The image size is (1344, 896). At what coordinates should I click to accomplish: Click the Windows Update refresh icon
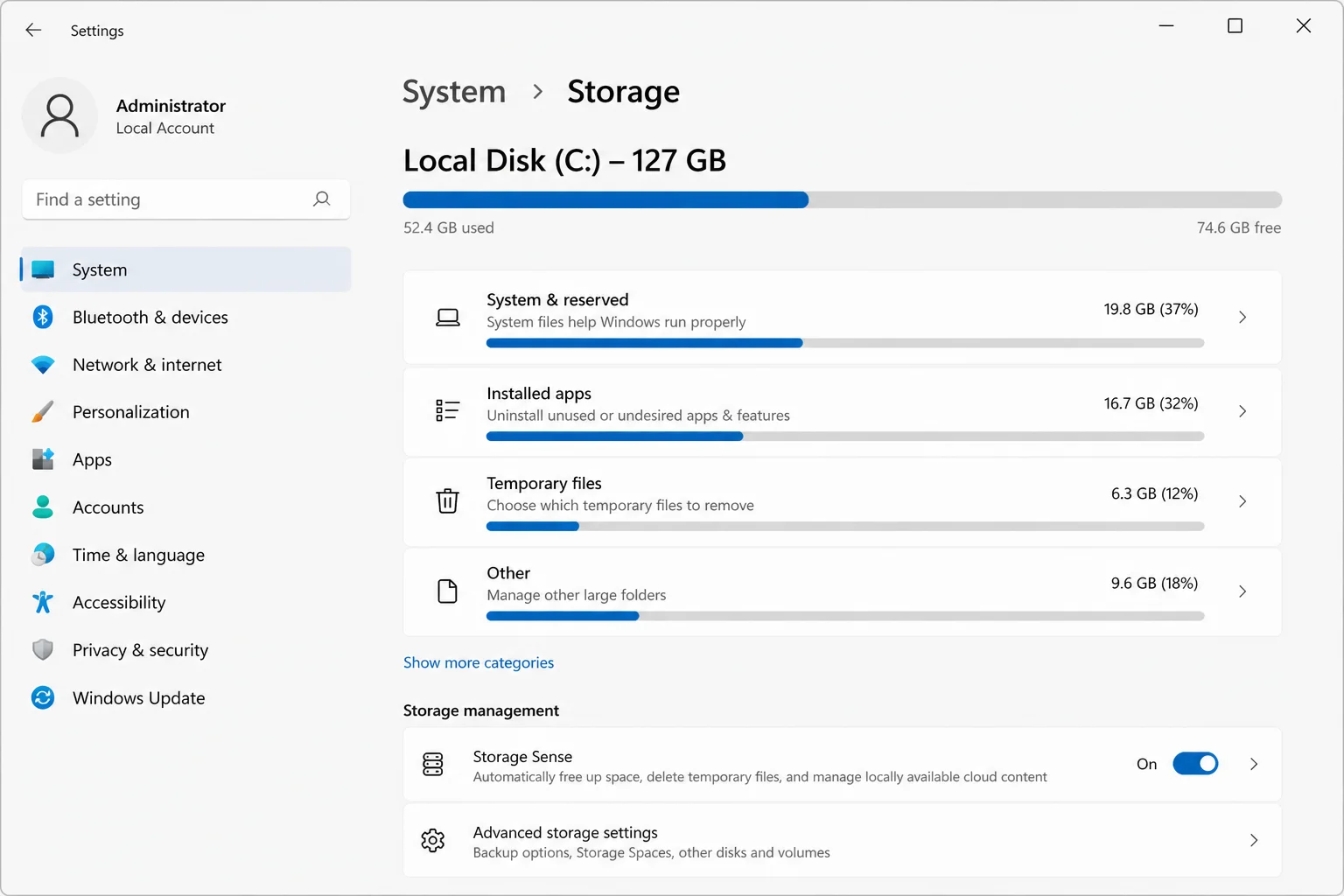43,697
